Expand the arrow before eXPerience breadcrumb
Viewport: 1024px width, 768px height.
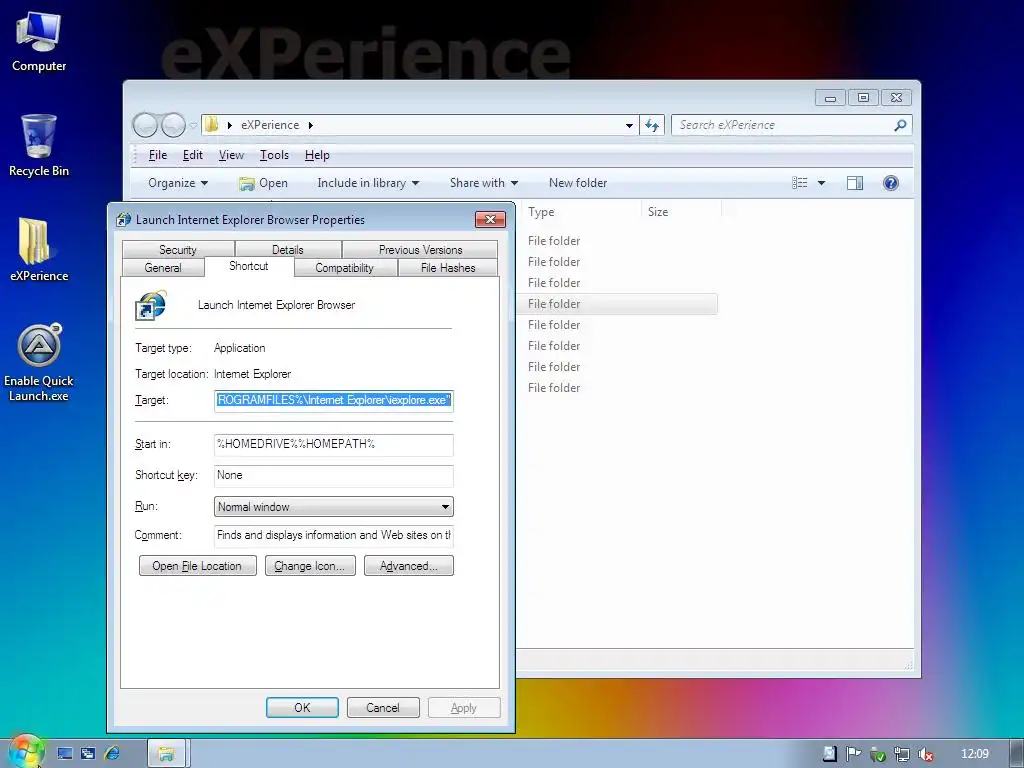[x=230, y=125]
